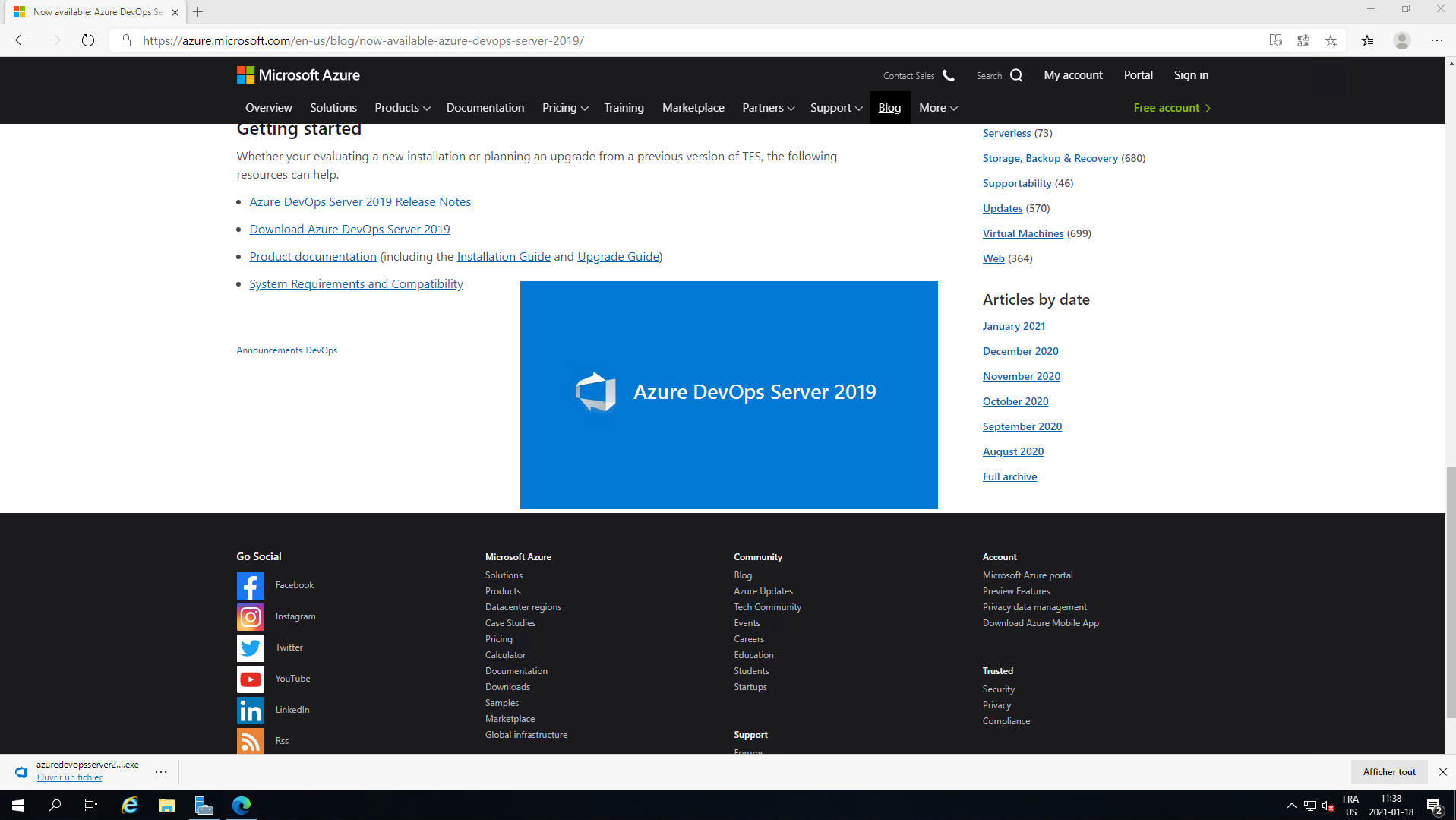The height and width of the screenshot is (820, 1456).
Task: Click the LinkedIn icon
Action: pyautogui.click(x=250, y=711)
